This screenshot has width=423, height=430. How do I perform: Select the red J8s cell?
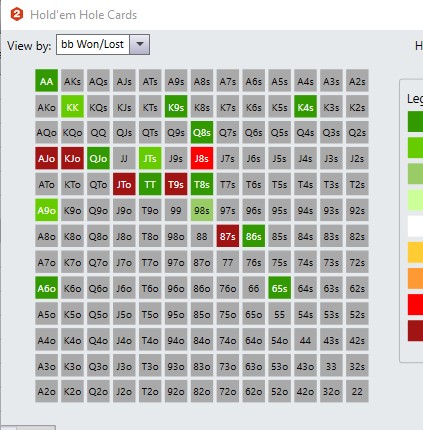(x=202, y=159)
